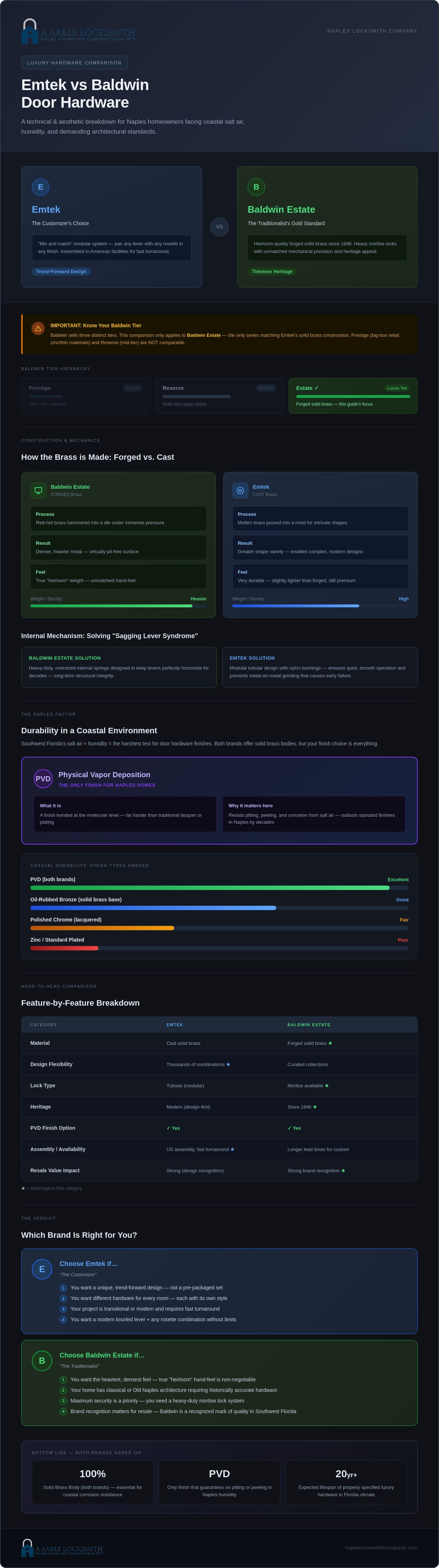Open napleslocksmithcompany.com footer link

(x=381, y=1547)
